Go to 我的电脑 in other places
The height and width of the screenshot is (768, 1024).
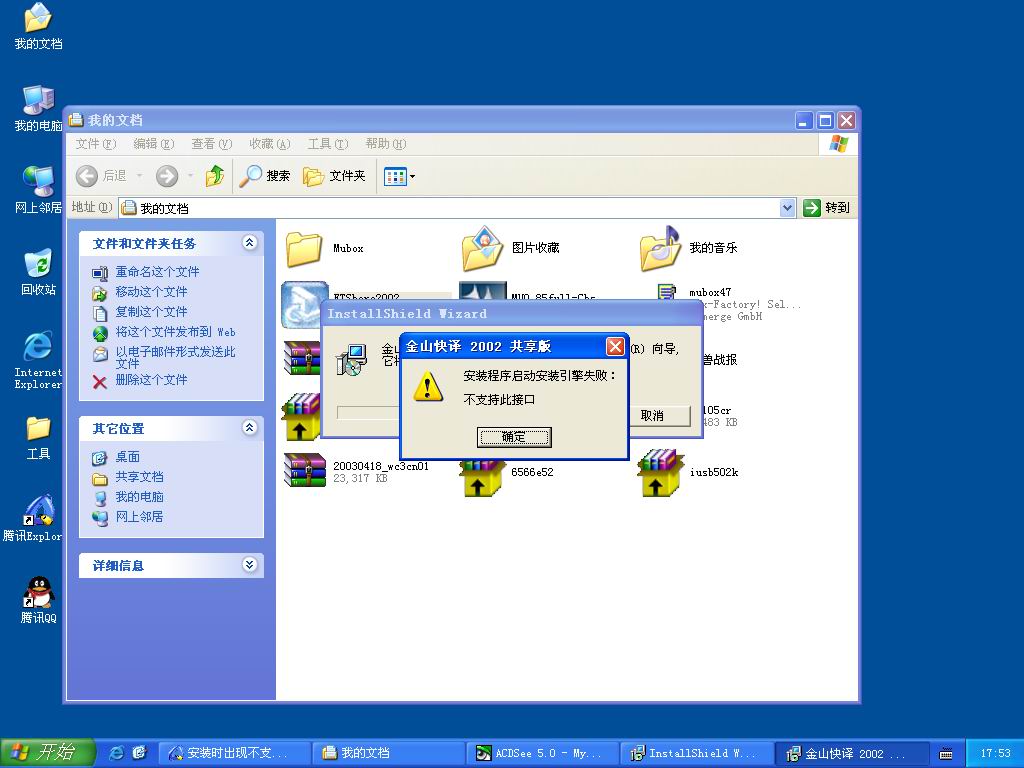click(139, 497)
